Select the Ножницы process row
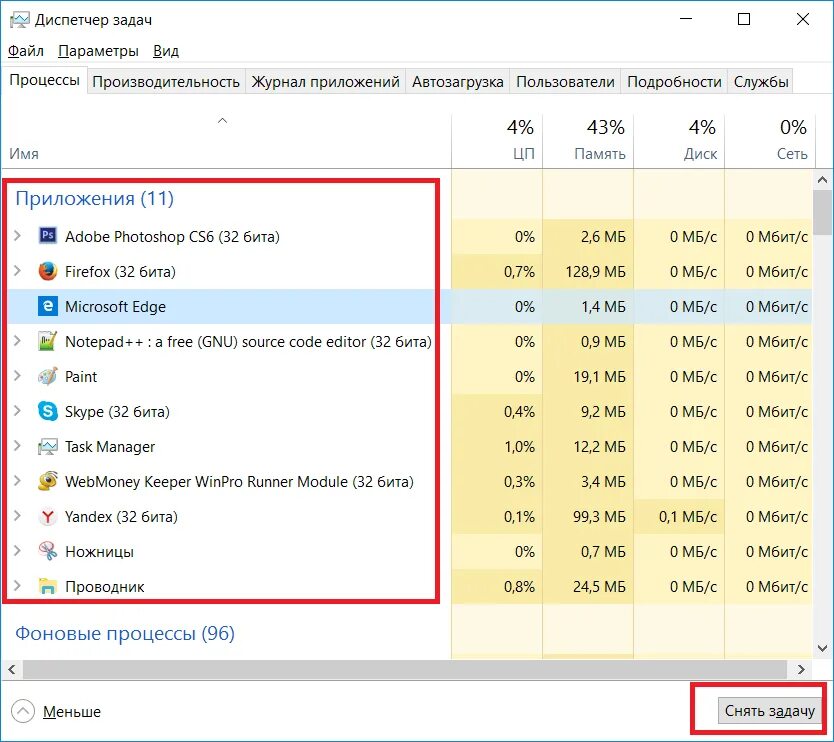Screen dimensions: 834x742 410,552
